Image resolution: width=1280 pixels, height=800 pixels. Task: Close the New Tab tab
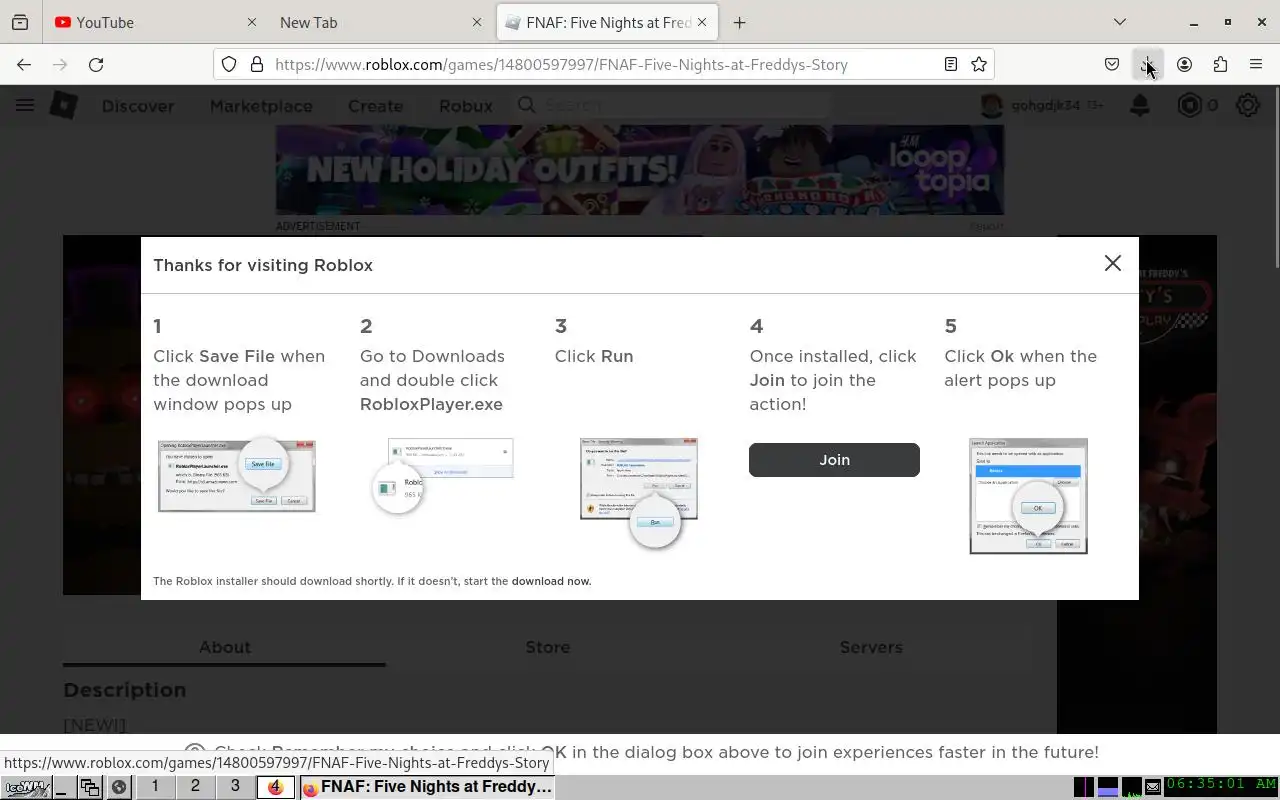tap(477, 22)
